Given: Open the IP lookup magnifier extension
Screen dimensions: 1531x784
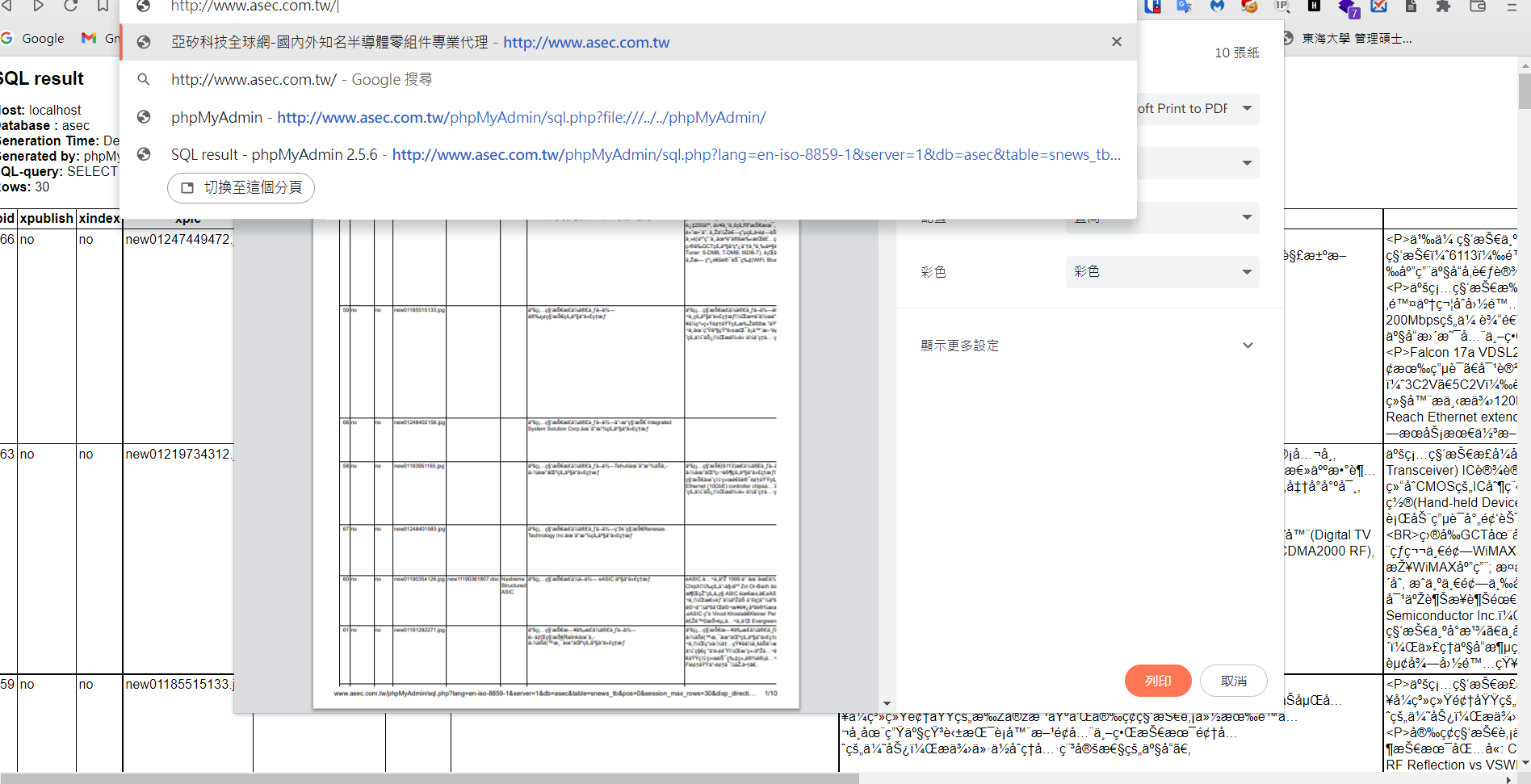Looking at the screenshot, I should point(1281,6).
